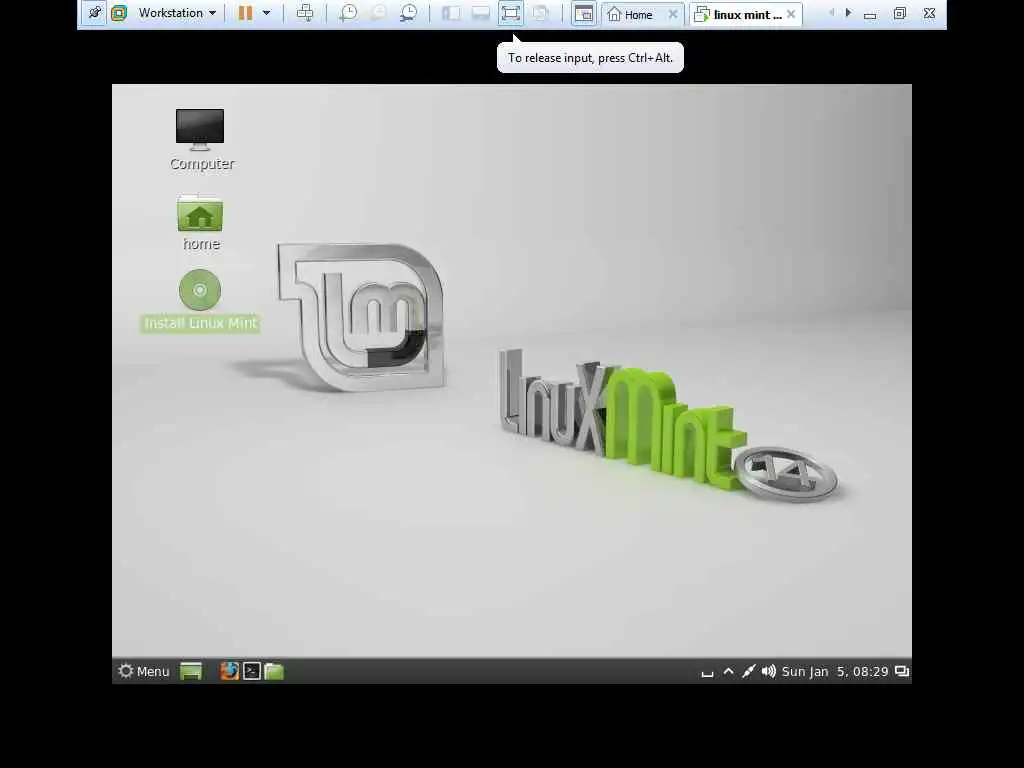Image resolution: width=1024 pixels, height=768 pixels.
Task: Open the Mint Menu
Action: 144,671
